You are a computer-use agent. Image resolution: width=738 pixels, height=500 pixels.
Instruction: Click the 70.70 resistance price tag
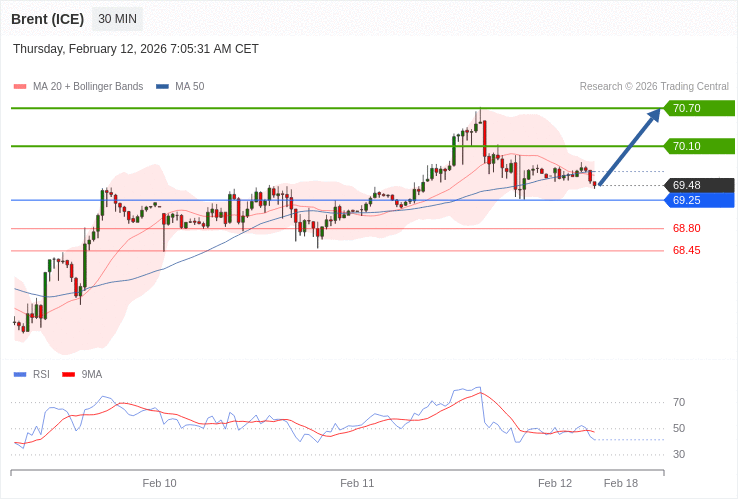(699, 108)
